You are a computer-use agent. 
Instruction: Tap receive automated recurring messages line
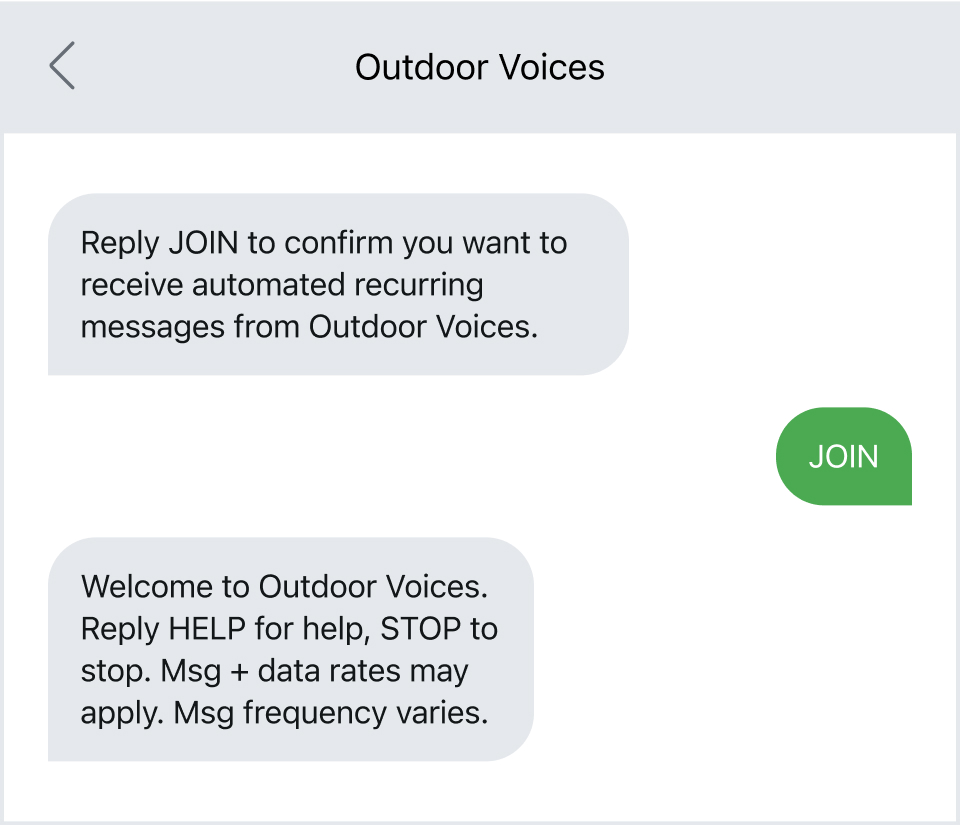(283, 284)
